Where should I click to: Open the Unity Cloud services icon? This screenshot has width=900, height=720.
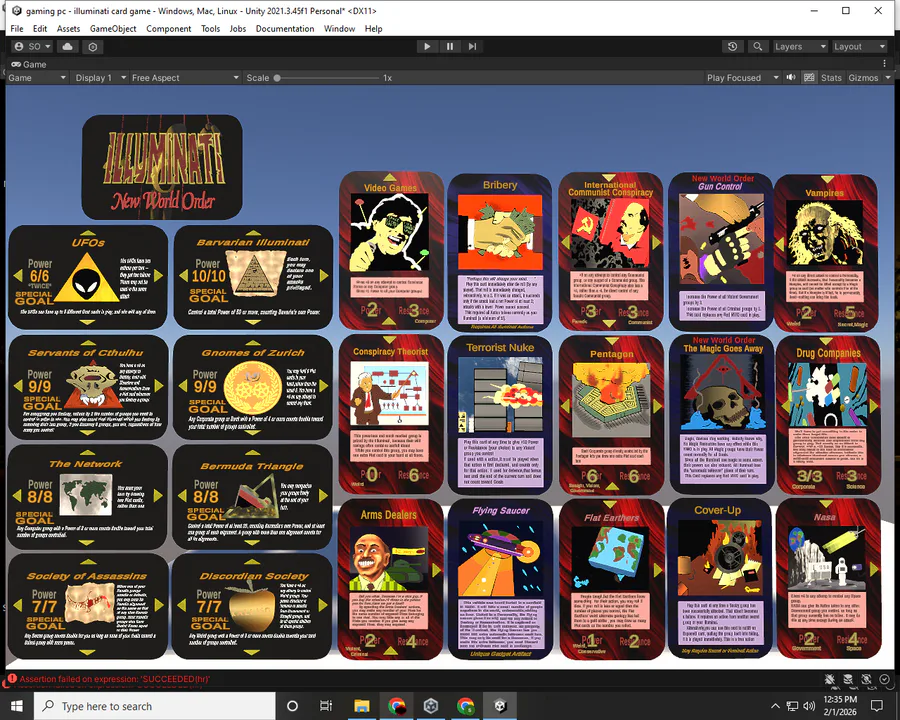[x=68, y=47]
